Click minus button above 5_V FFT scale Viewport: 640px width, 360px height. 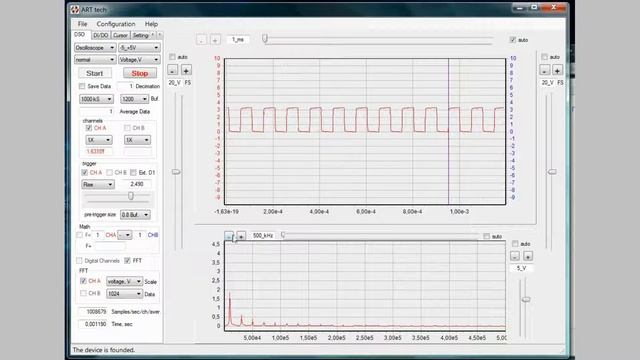515,256
